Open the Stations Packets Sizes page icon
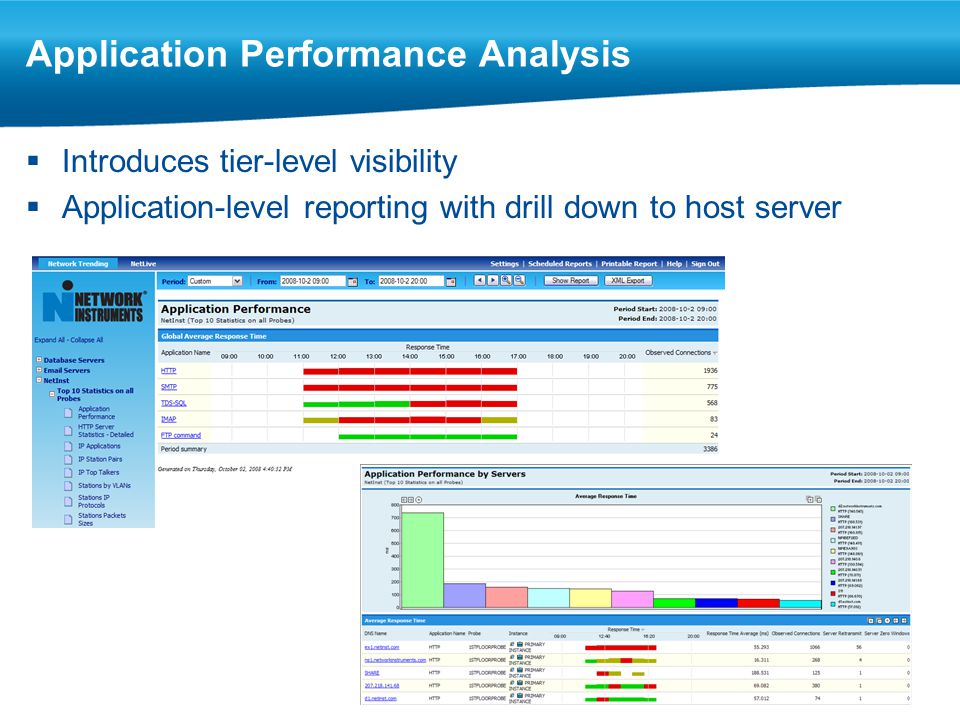The image size is (960, 720). point(69,519)
